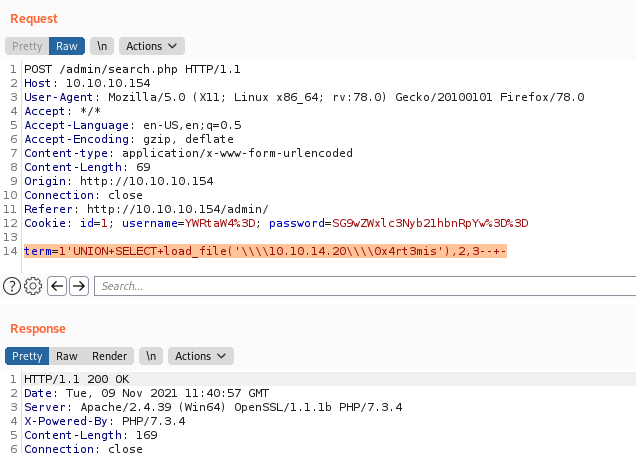Click the POST /admin/search.php request line

(132, 69)
